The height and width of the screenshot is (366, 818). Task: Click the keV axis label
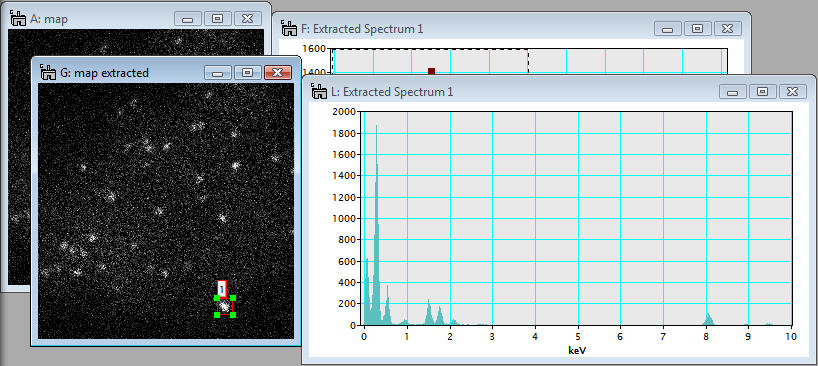tap(578, 350)
